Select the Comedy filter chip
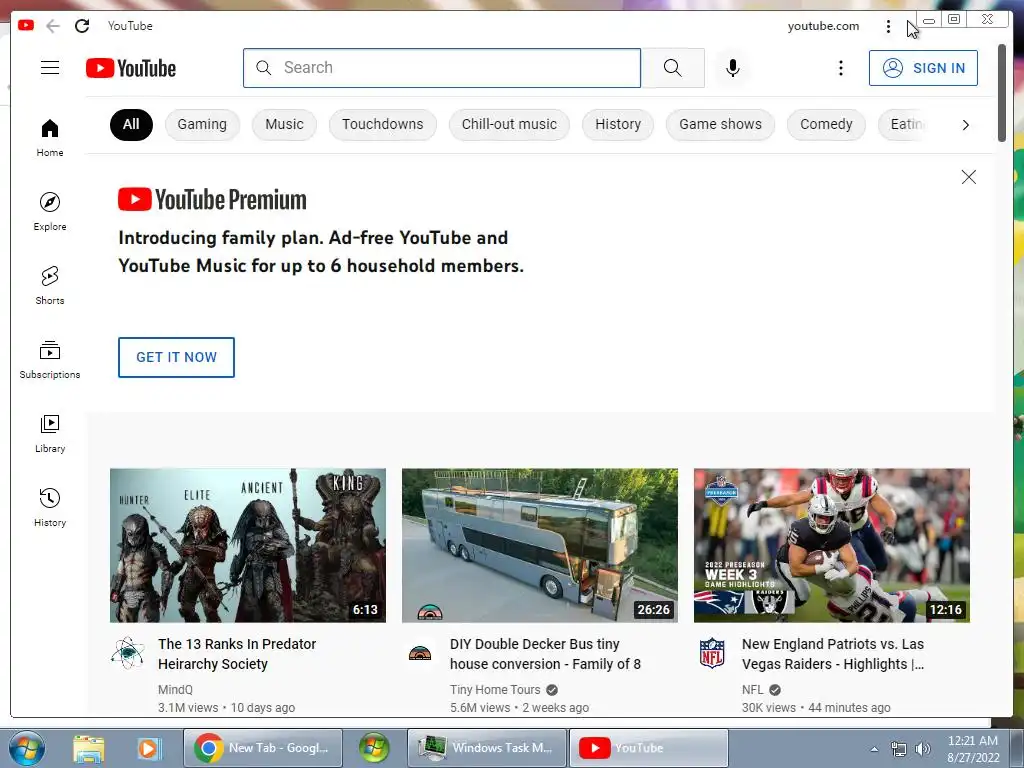 tap(826, 124)
